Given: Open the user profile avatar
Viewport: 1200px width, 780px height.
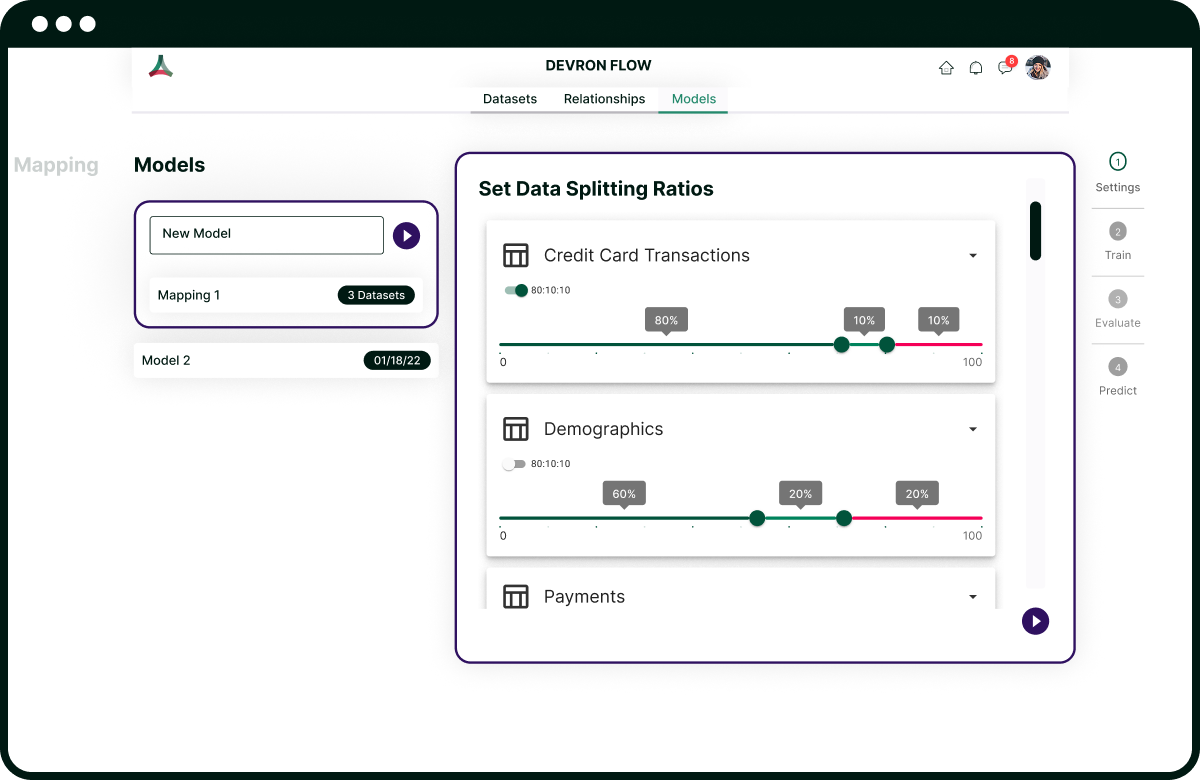Looking at the screenshot, I should (x=1038, y=68).
